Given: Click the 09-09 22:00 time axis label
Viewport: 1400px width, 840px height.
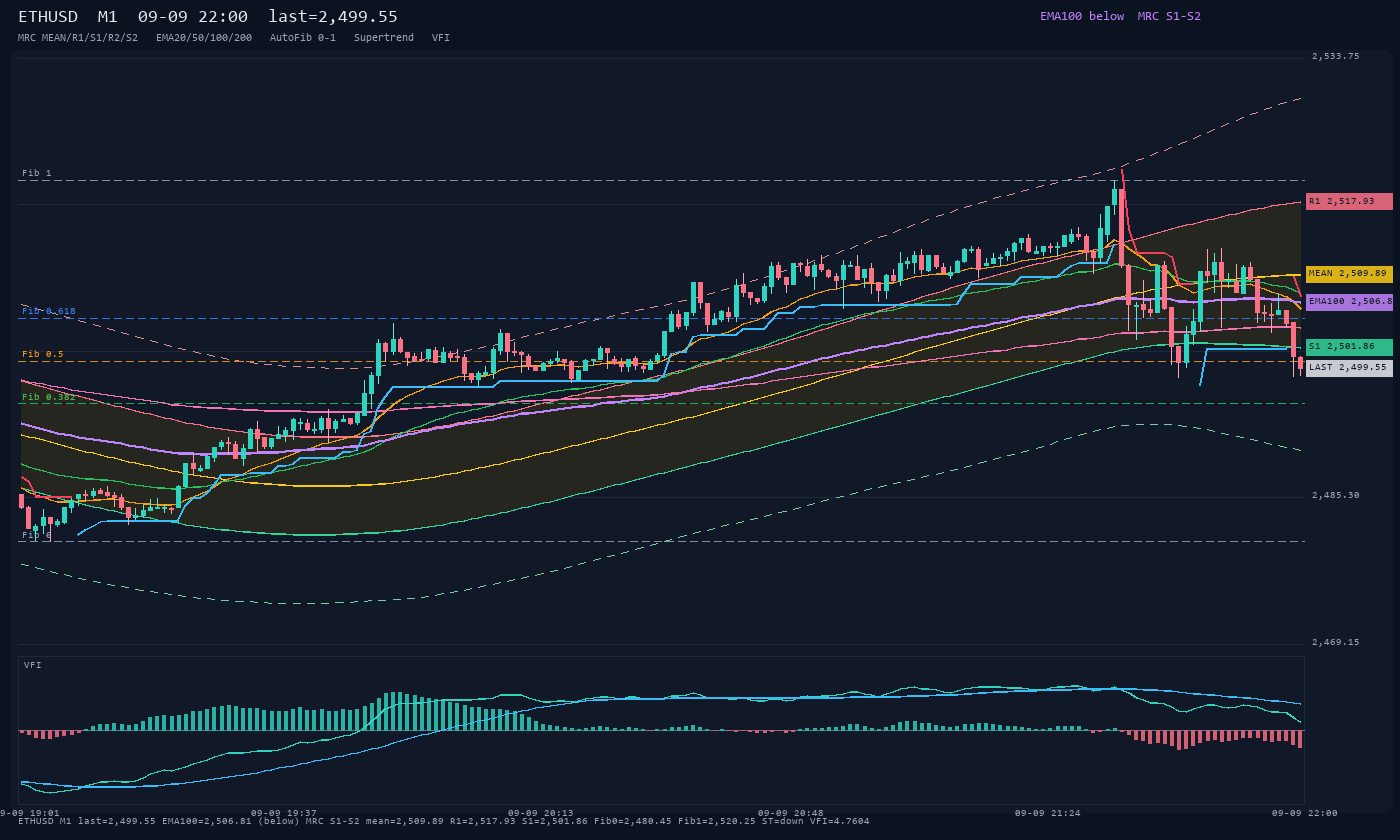Looking at the screenshot, I should click(x=1305, y=813).
